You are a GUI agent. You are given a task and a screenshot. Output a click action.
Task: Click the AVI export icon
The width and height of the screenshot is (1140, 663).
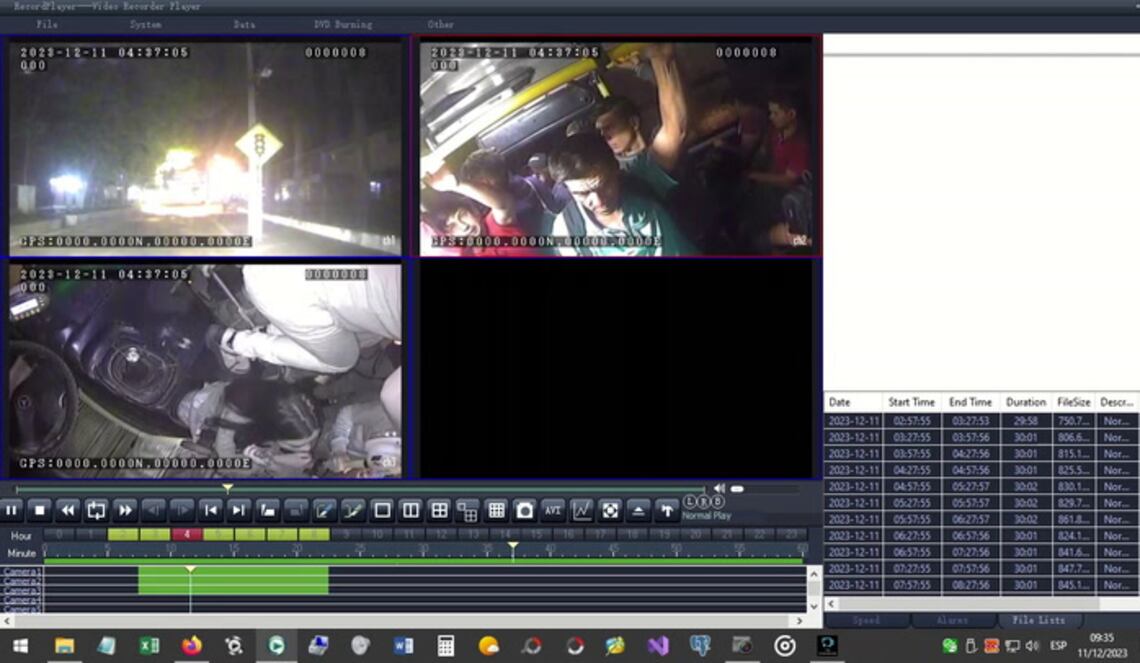click(x=553, y=510)
